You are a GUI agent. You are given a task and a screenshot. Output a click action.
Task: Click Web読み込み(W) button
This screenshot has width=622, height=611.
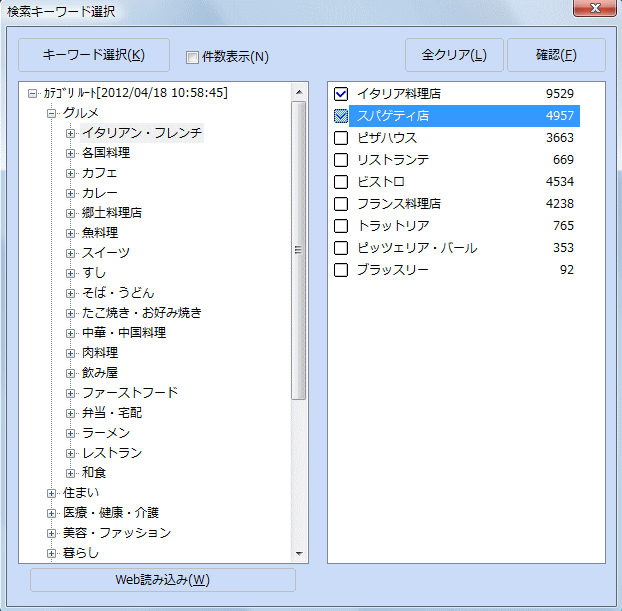point(163,580)
